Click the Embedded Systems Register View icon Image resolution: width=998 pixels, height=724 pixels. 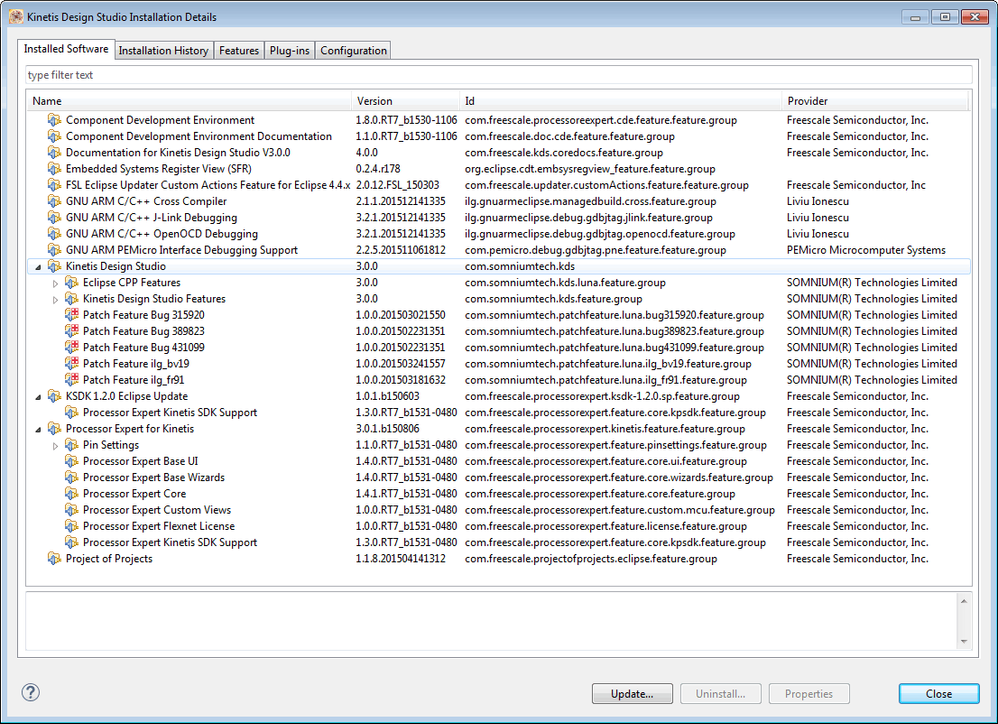coord(55,169)
